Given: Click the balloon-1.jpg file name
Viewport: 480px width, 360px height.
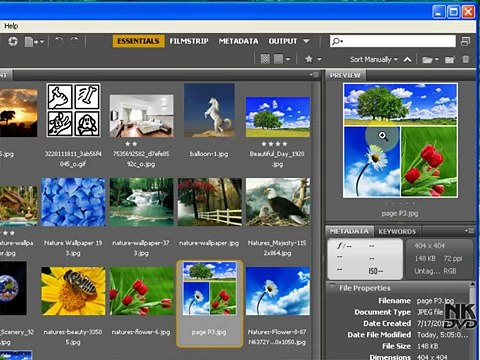Looking at the screenshot, I should point(209,154).
